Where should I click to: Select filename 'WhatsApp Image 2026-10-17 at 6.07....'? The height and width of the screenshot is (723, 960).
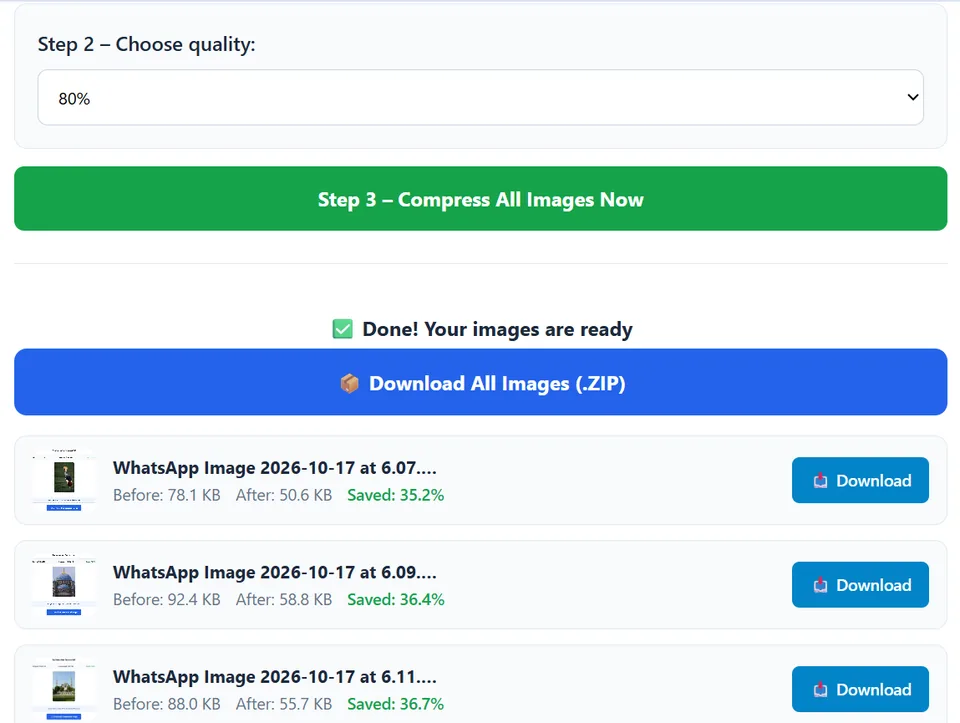tap(274, 468)
